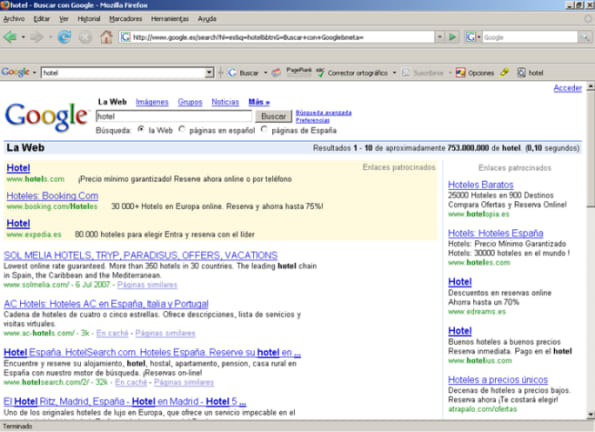Click the Corrector ortográfico spellcheck icon
Viewport: 595px width, 432px height.
pyautogui.click(x=320, y=72)
